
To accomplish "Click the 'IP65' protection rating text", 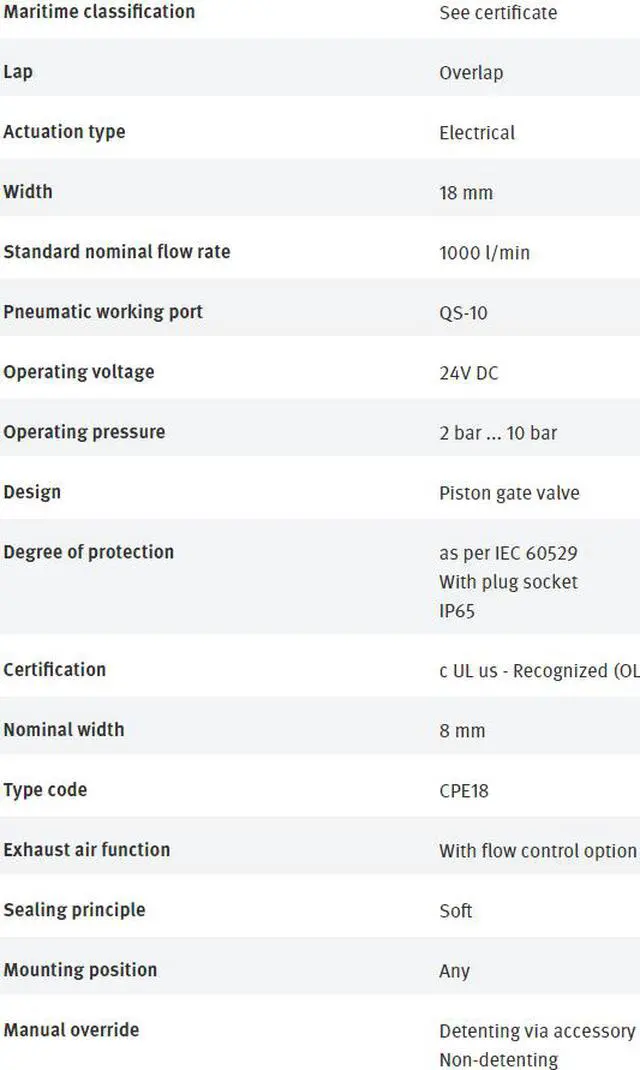I will (x=457, y=611).
